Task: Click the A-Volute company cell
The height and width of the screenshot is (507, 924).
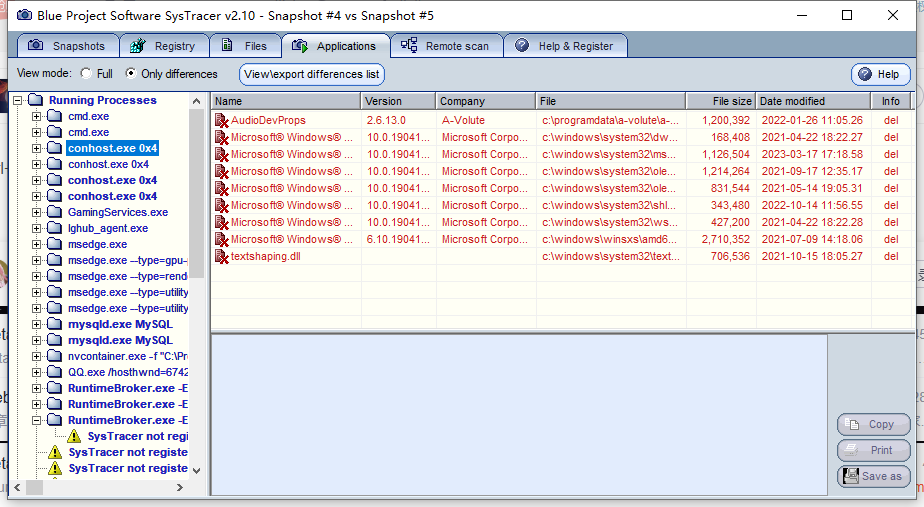Action: (463, 120)
